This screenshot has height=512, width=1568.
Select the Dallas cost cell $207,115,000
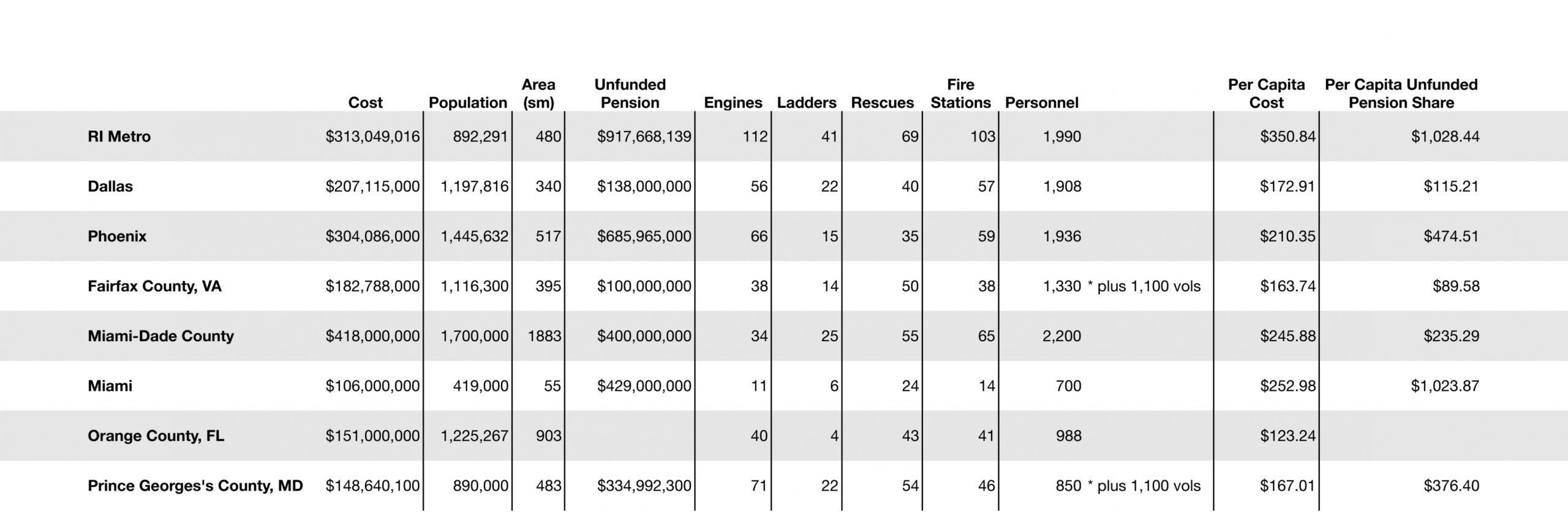click(x=372, y=186)
